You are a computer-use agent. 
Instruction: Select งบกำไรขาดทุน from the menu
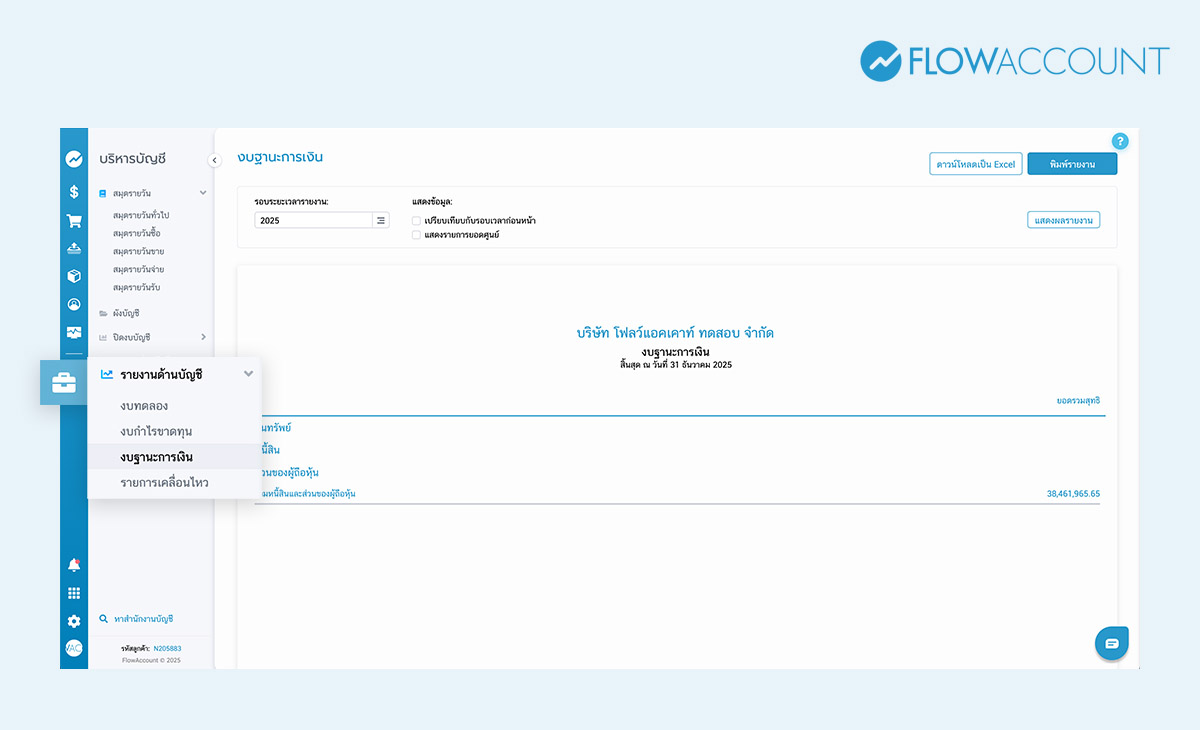[156, 431]
